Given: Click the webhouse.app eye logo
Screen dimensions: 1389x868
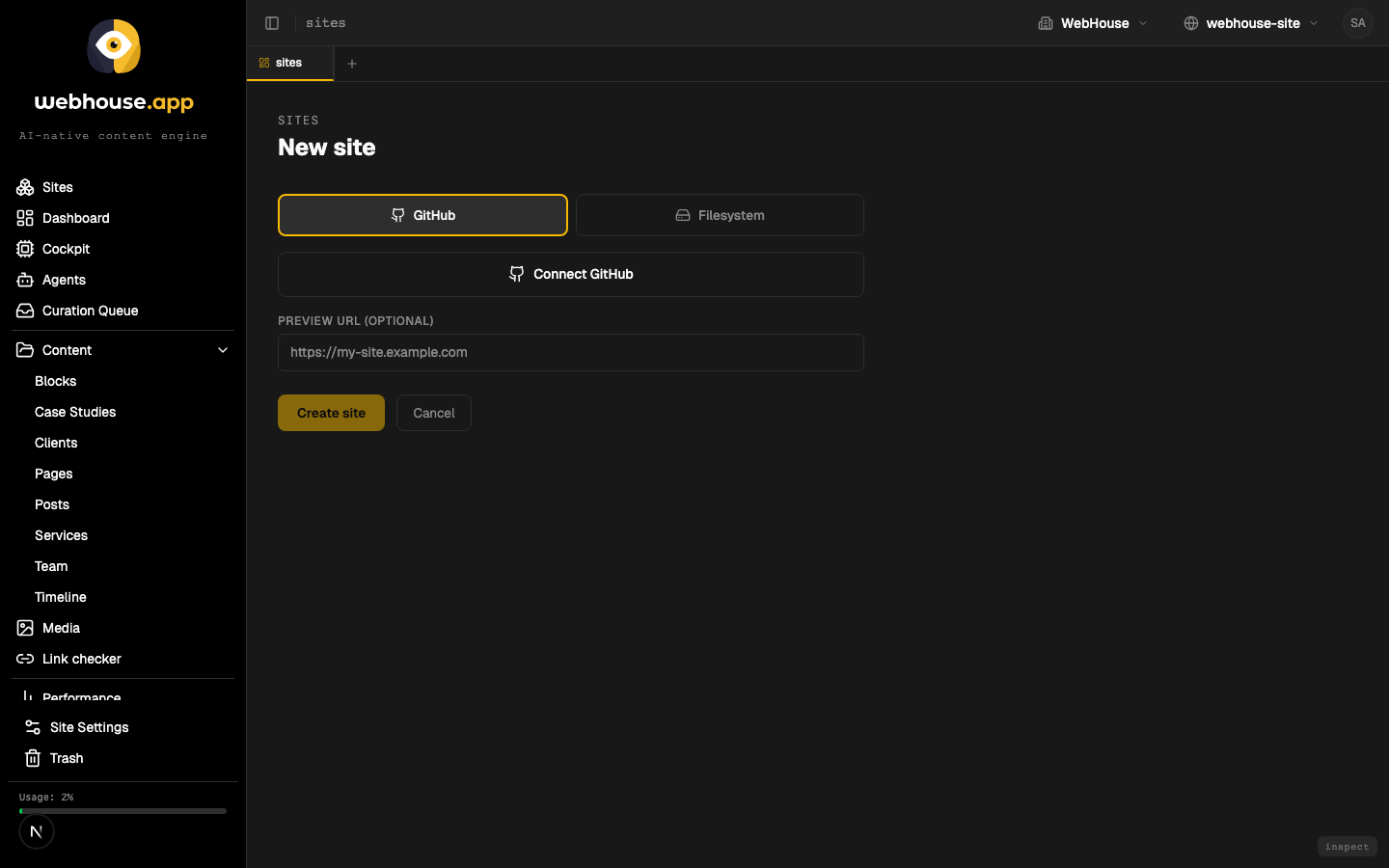Looking at the screenshot, I should (x=114, y=46).
